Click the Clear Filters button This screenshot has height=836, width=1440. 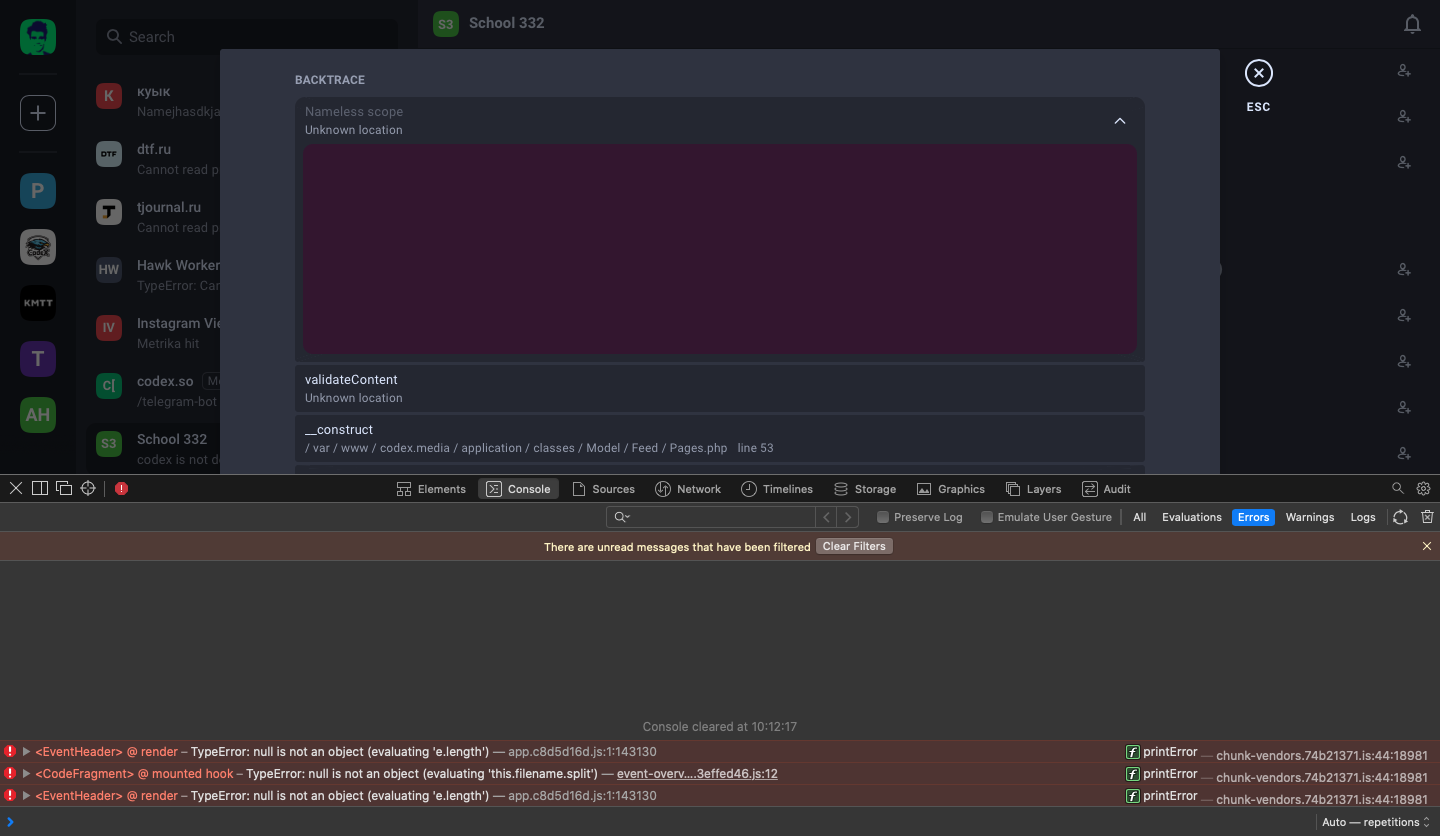(855, 546)
